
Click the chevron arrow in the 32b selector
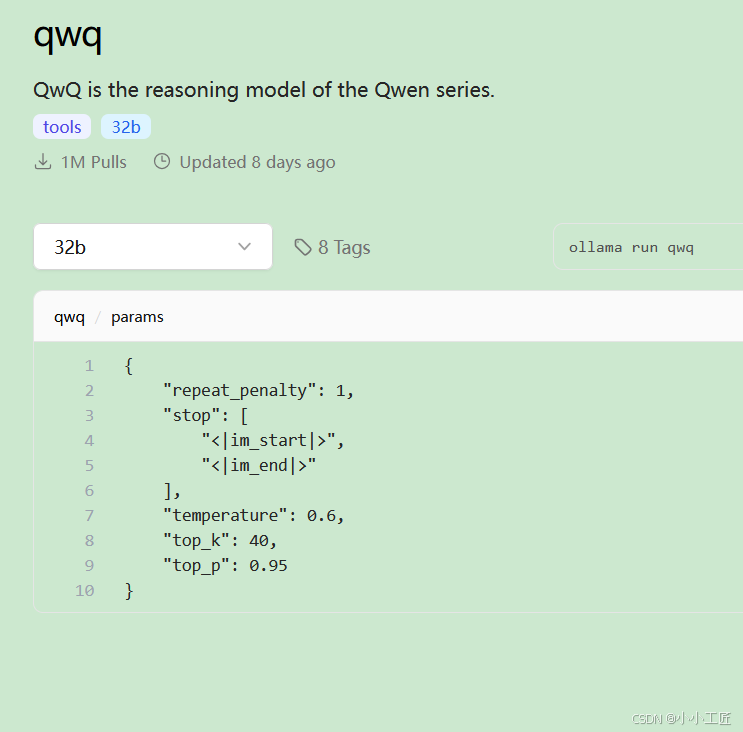coord(244,247)
